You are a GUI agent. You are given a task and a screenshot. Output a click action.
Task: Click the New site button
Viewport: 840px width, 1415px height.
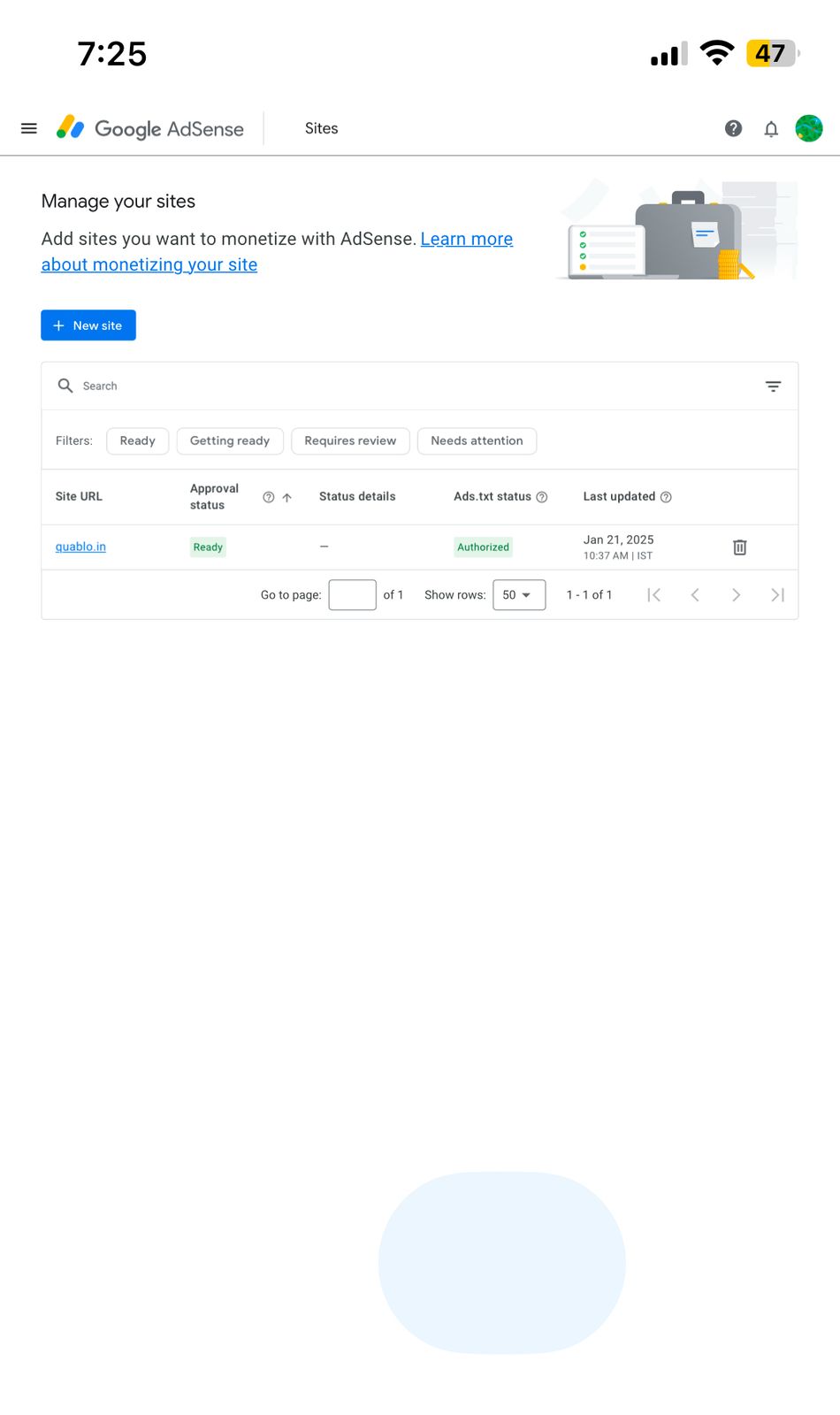tap(88, 325)
